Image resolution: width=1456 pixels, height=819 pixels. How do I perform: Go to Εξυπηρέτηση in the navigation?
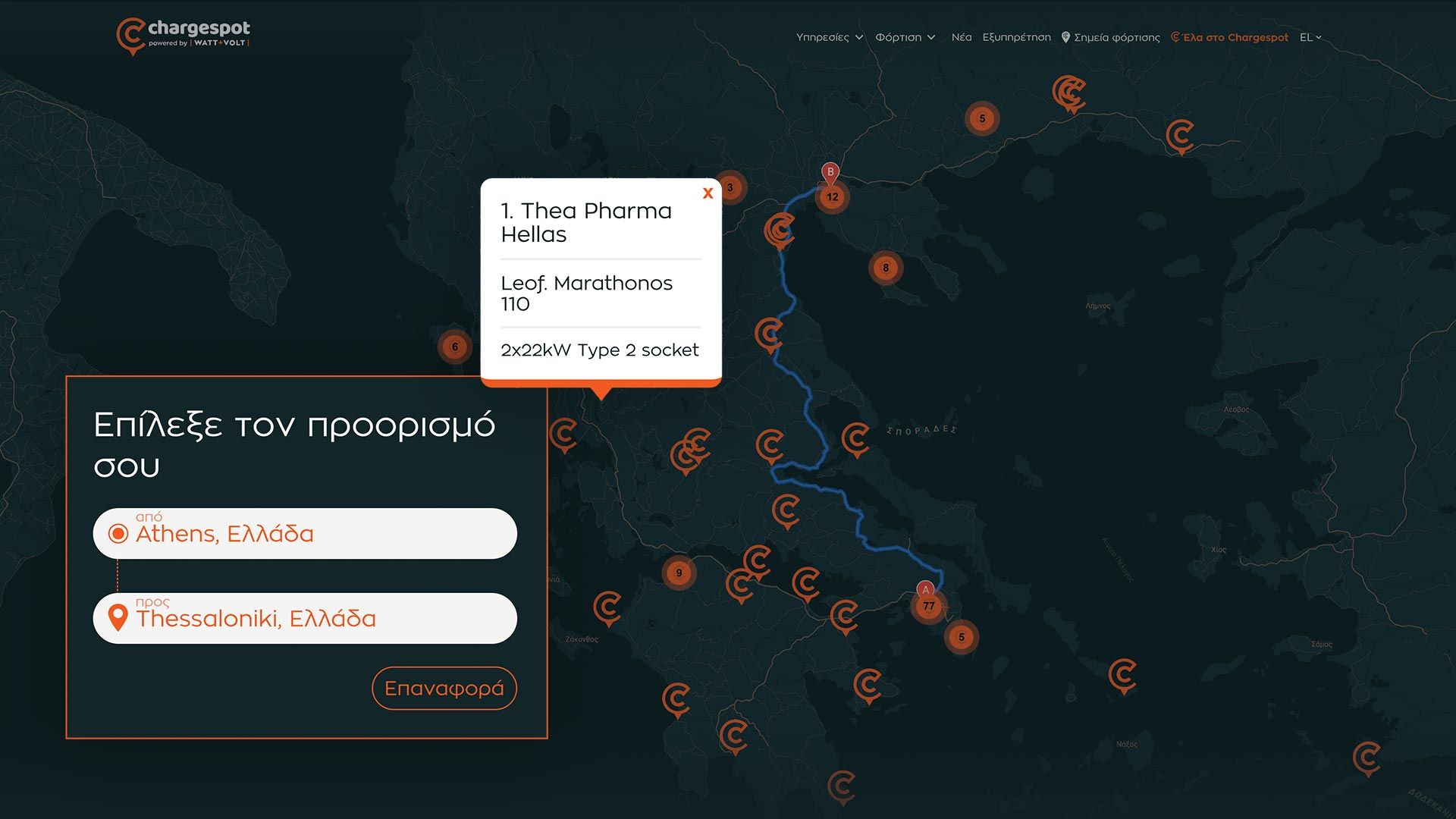(1016, 37)
